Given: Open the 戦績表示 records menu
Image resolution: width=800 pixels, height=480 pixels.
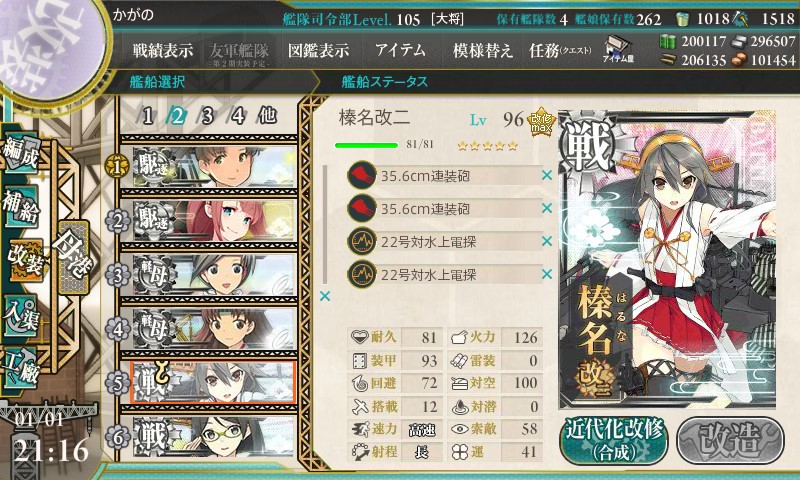Looking at the screenshot, I should pyautogui.click(x=163, y=50).
